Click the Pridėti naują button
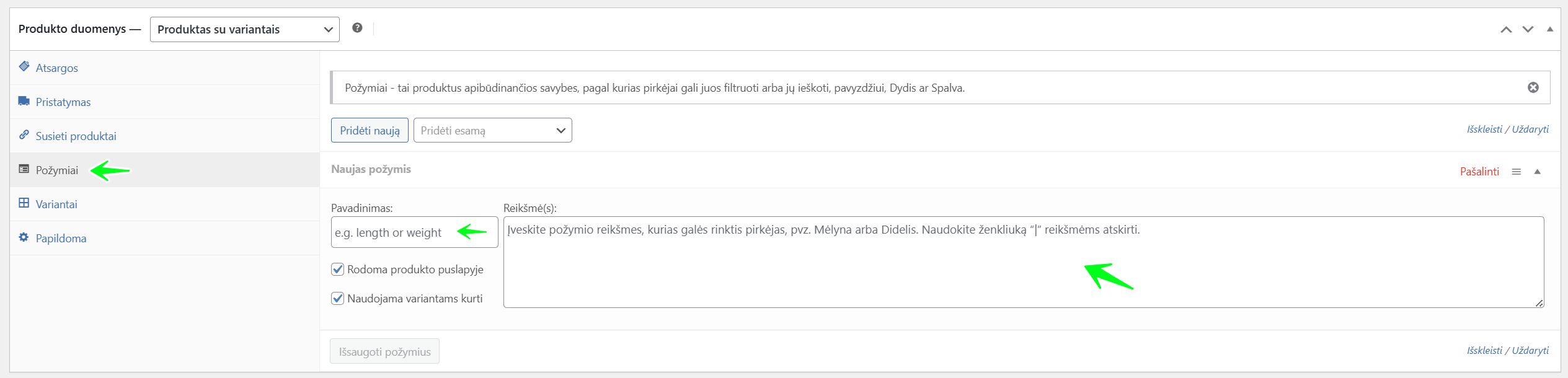Image resolution: width=1568 pixels, height=378 pixels. (x=370, y=130)
